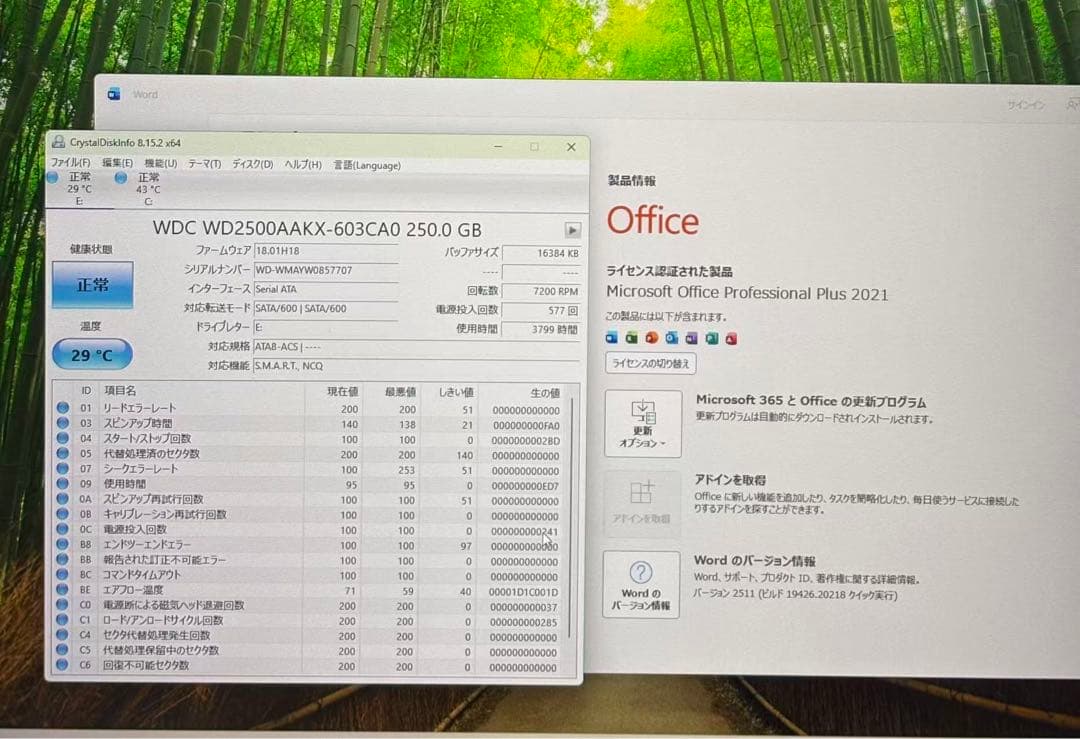This screenshot has height=739, width=1080.
Task: Select the Excel icon under product information
Action: pyautogui.click(x=632, y=337)
